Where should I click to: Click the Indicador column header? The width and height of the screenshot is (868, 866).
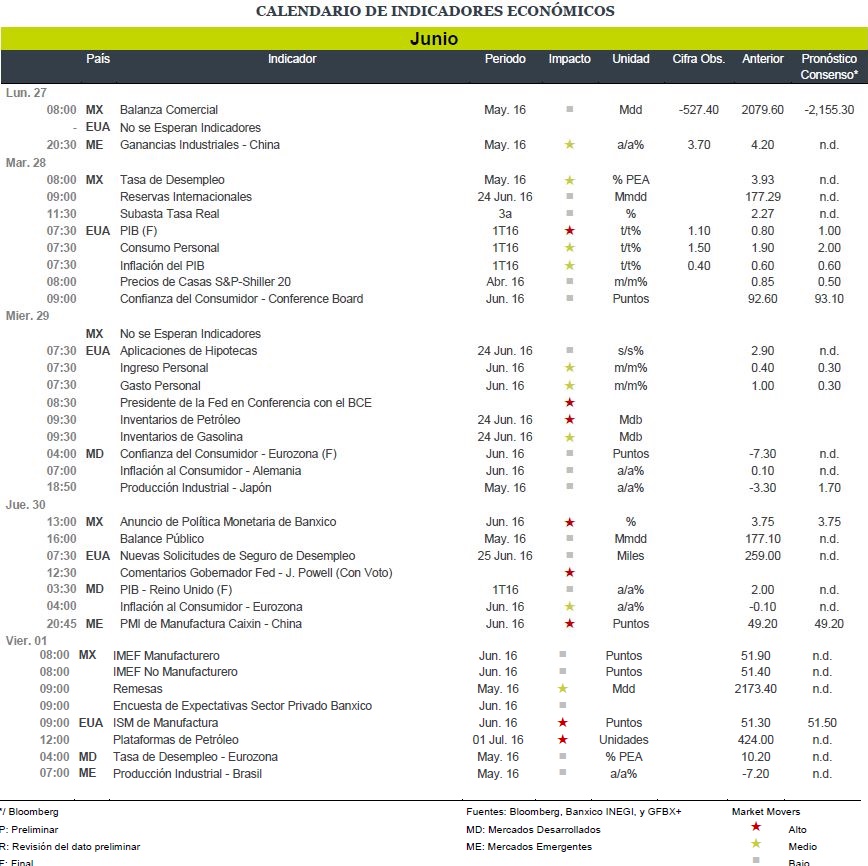click(292, 59)
